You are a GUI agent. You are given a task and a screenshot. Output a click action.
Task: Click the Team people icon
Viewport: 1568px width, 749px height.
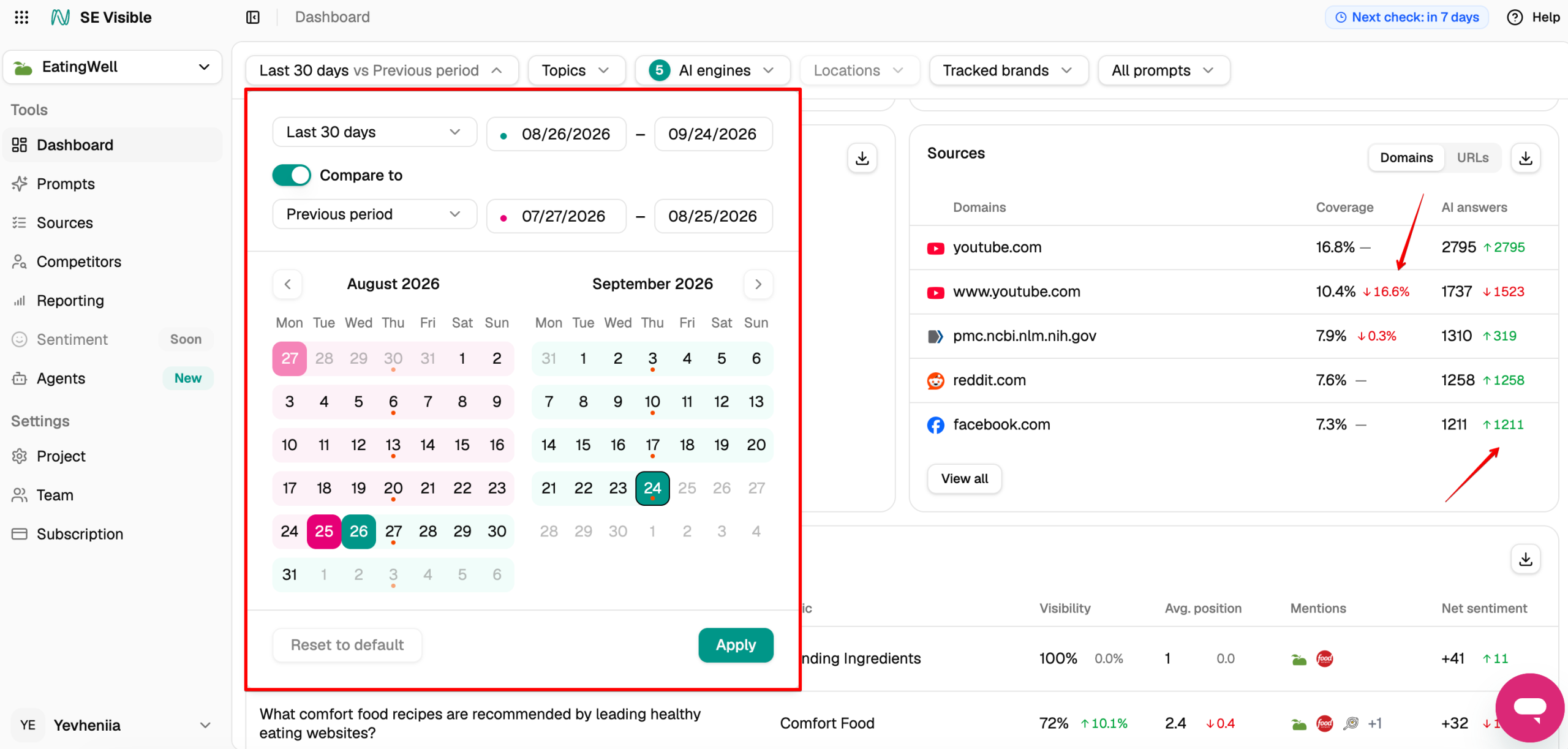[20, 495]
